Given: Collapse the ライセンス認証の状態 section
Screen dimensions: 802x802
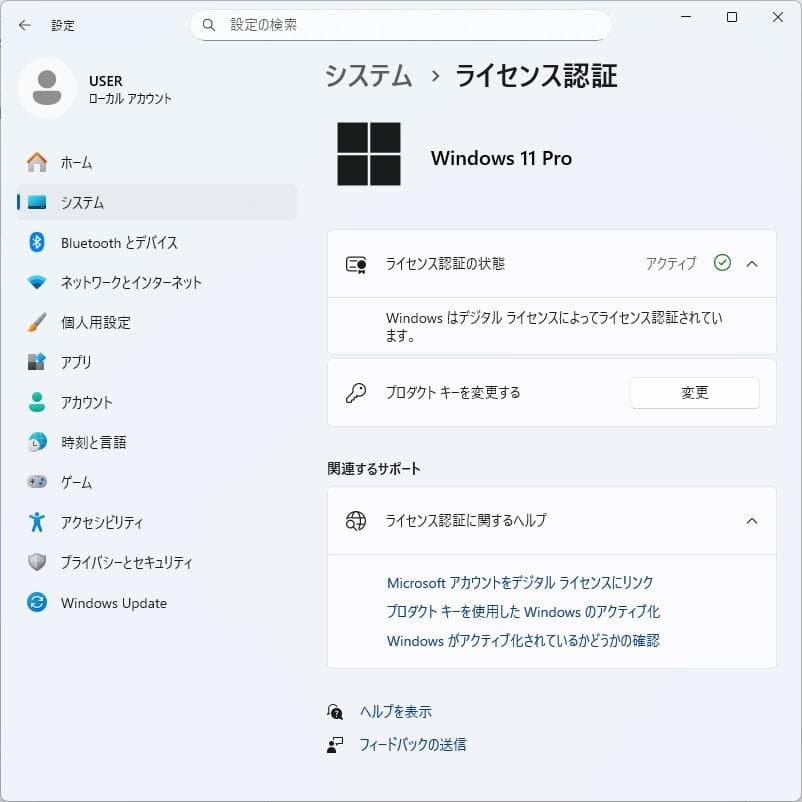Looking at the screenshot, I should [753, 263].
